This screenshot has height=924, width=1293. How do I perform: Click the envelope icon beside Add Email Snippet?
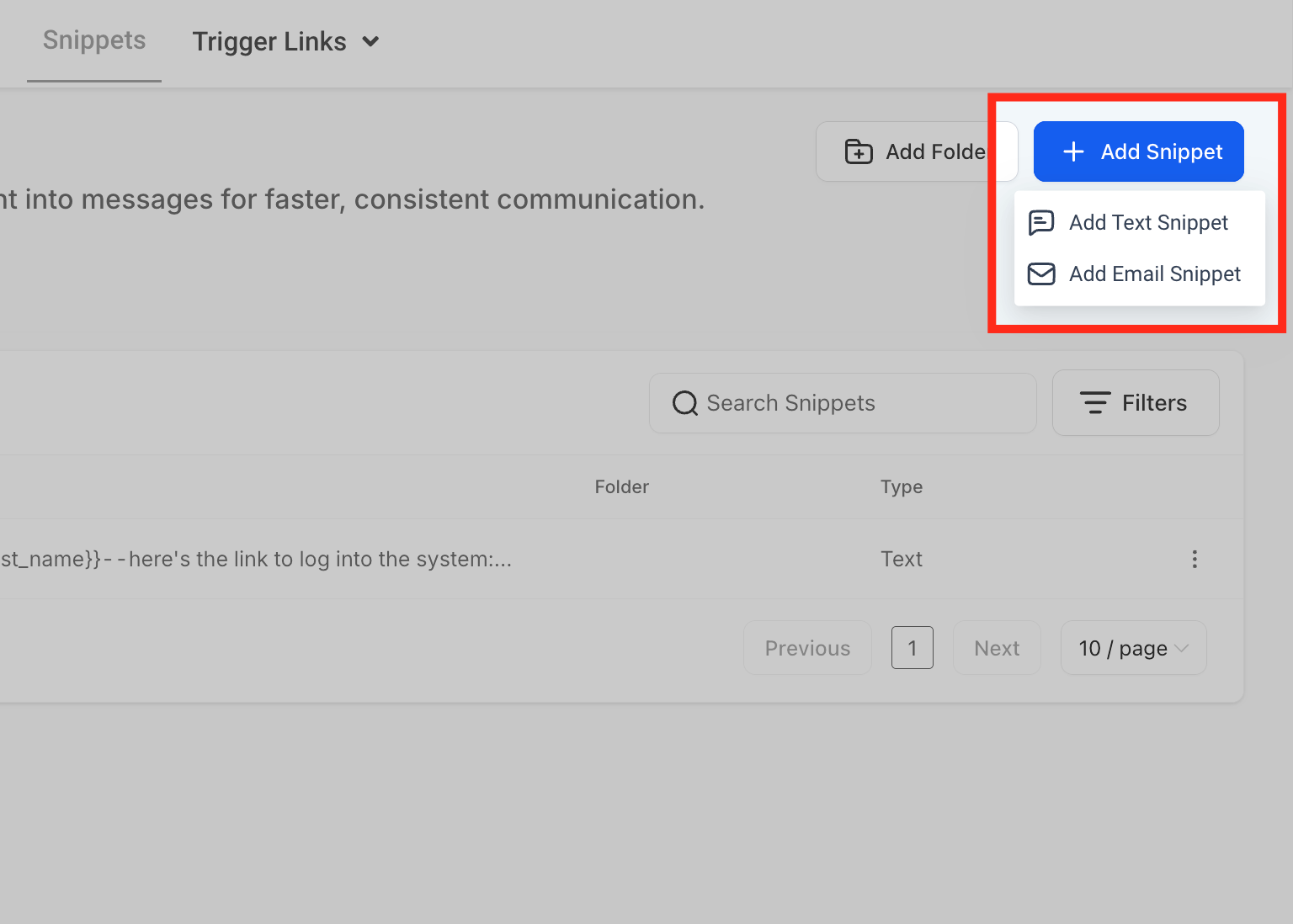point(1041,273)
